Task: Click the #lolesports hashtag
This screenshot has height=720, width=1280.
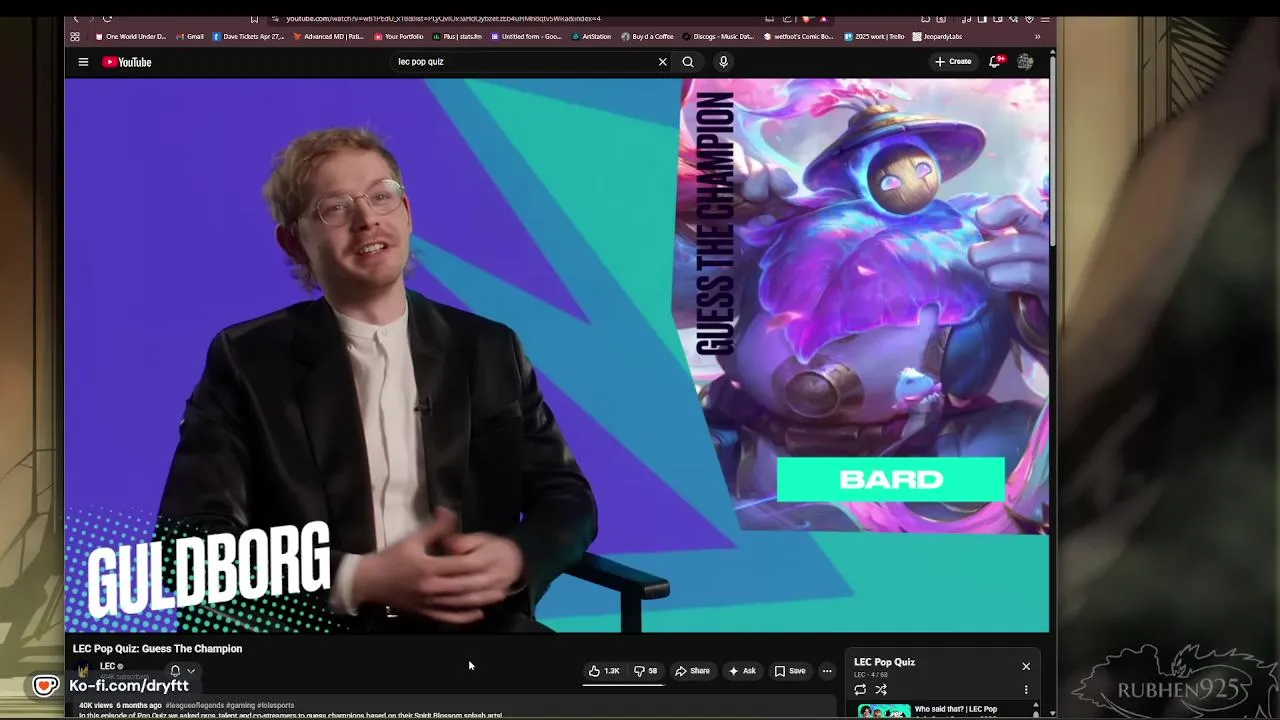Action: 275,705
